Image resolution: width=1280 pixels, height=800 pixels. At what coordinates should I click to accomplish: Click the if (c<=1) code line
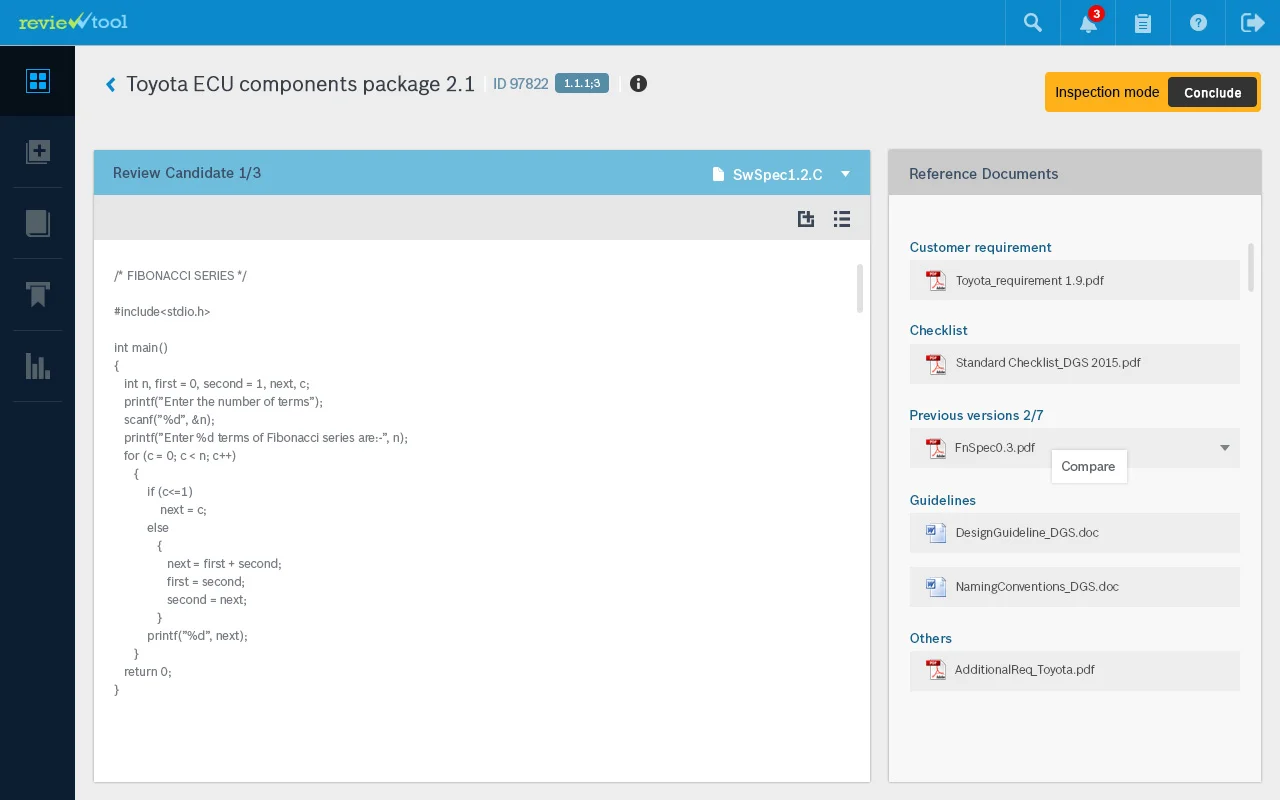[170, 492]
